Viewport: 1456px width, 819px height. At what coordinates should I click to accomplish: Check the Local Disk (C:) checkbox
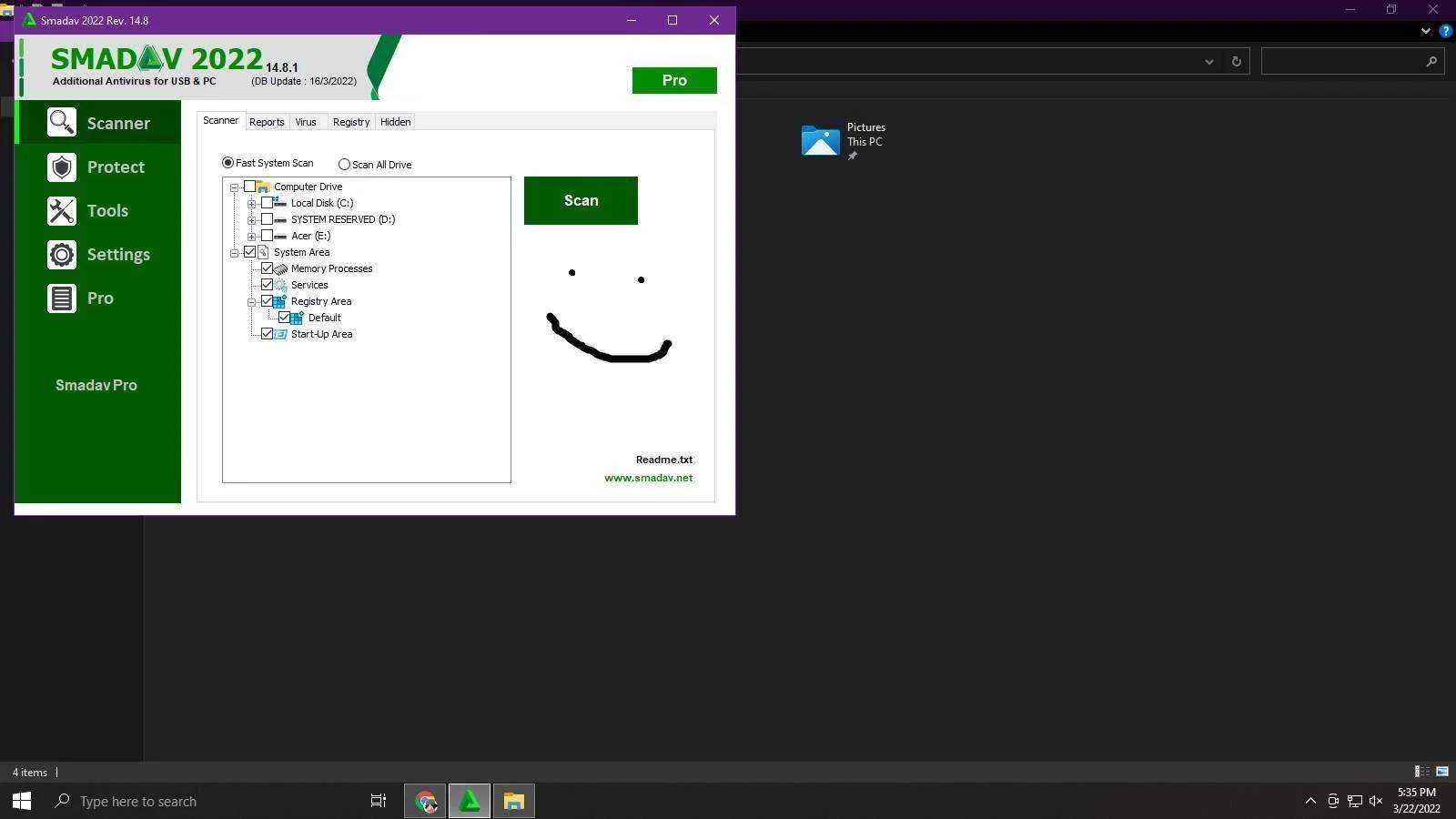267,203
